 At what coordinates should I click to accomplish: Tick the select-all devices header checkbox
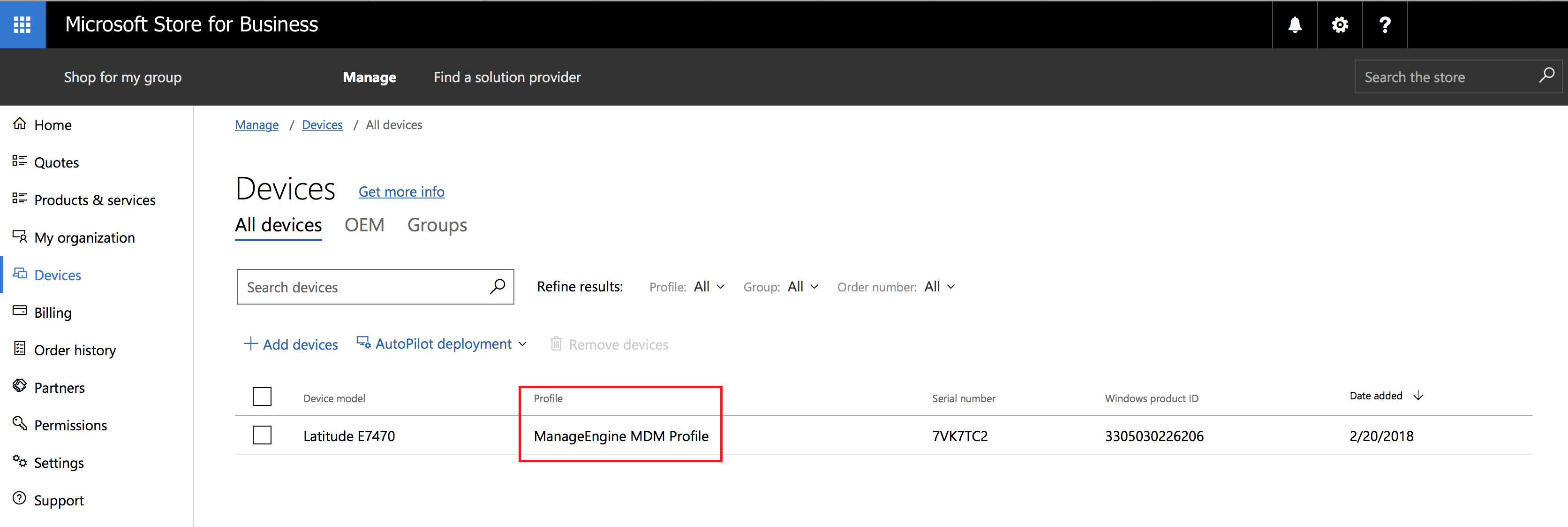[x=262, y=397]
